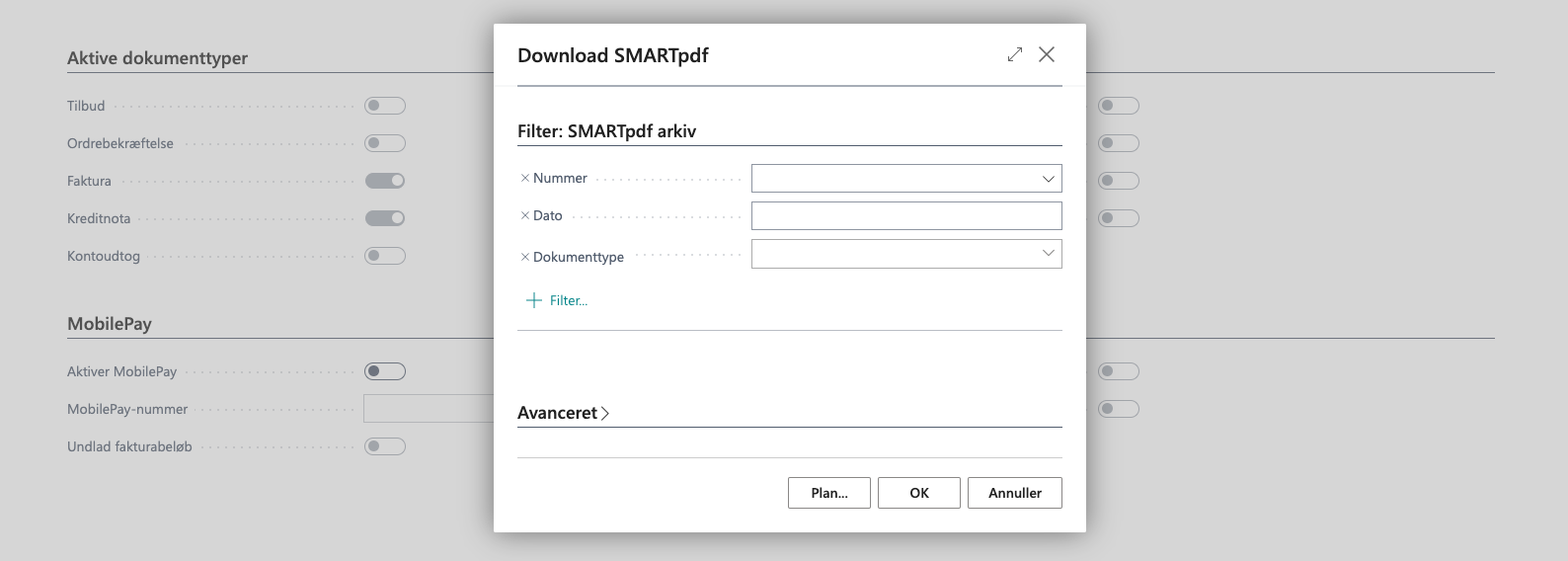Viewport: 1568px width, 561px height.
Task: Open the Nummer dropdown arrow
Action: pos(1049,179)
